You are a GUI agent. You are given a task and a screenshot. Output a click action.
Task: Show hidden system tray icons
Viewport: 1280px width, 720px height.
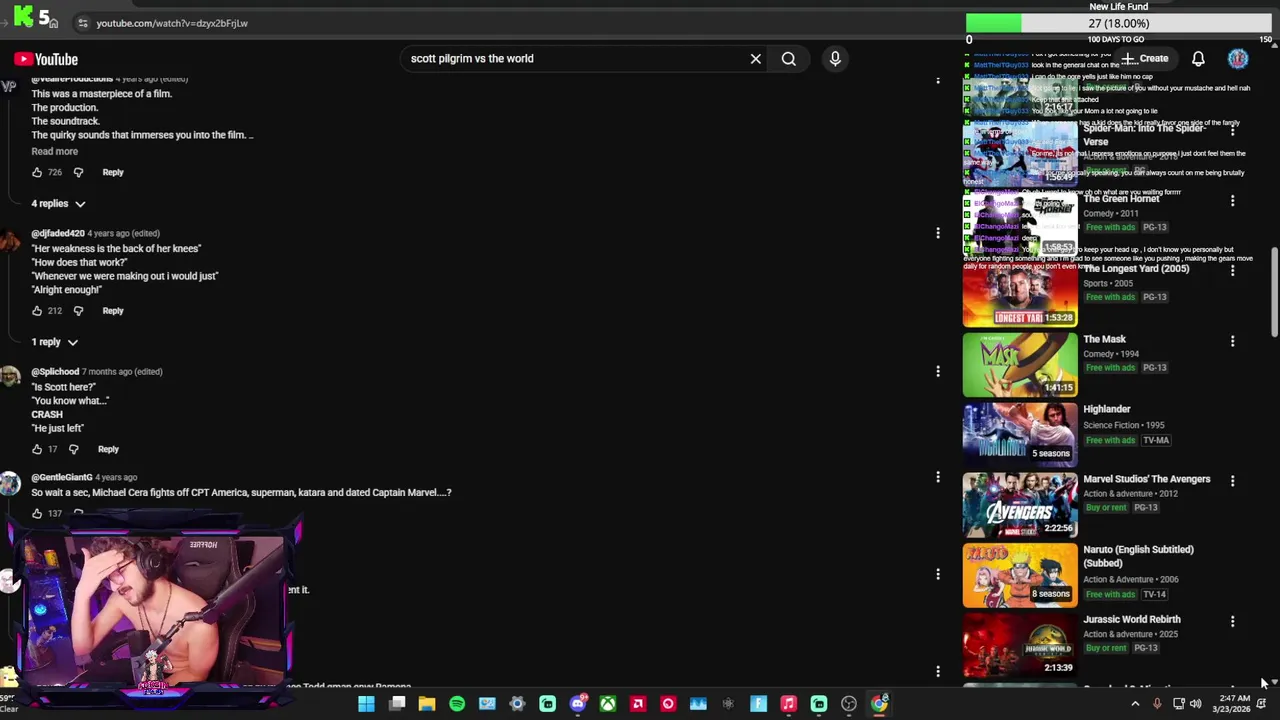coord(1135,704)
